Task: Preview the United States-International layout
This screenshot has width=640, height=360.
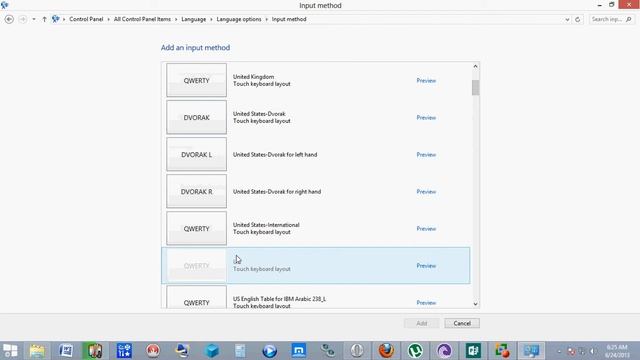Action: [426, 229]
